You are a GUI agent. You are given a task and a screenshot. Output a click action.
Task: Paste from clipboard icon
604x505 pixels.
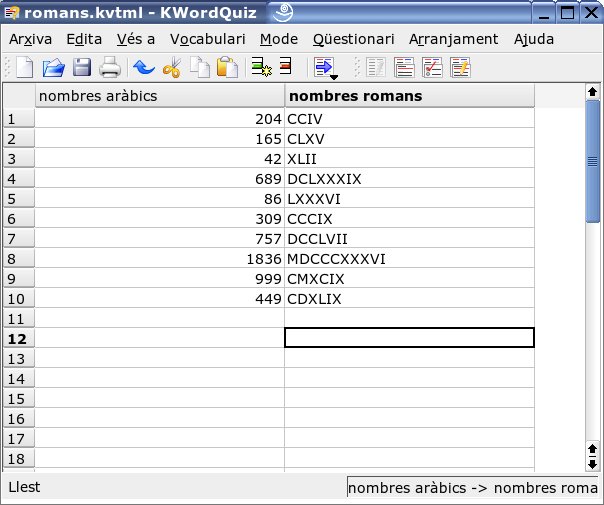[227, 67]
